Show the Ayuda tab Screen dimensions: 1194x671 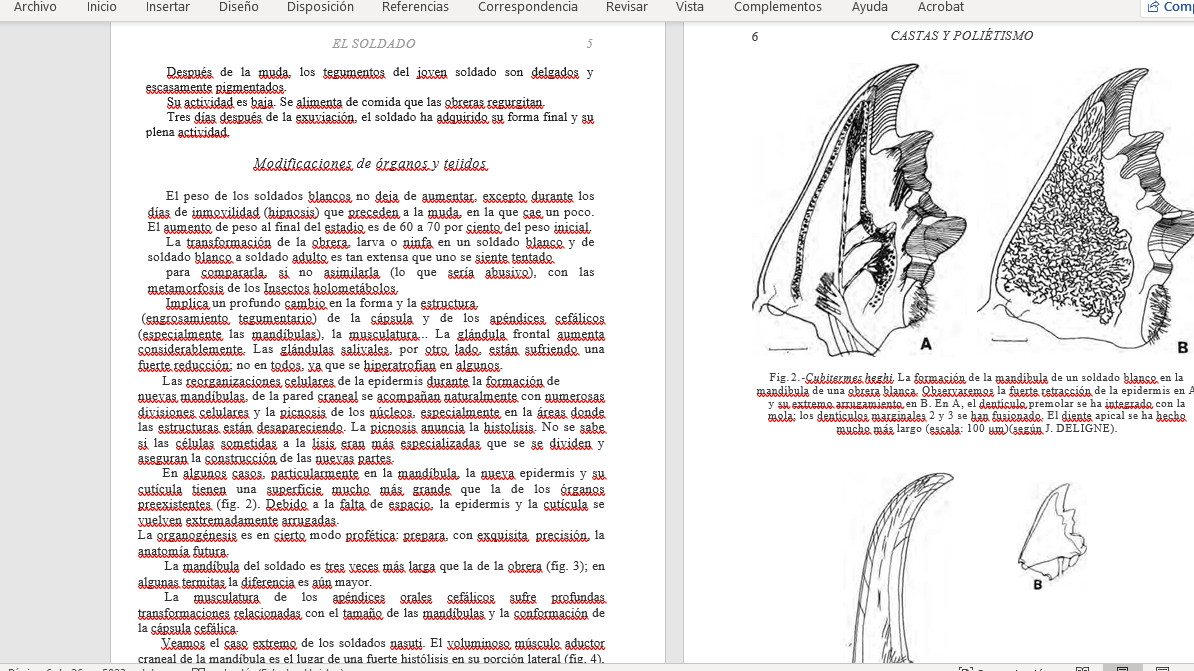coord(869,7)
